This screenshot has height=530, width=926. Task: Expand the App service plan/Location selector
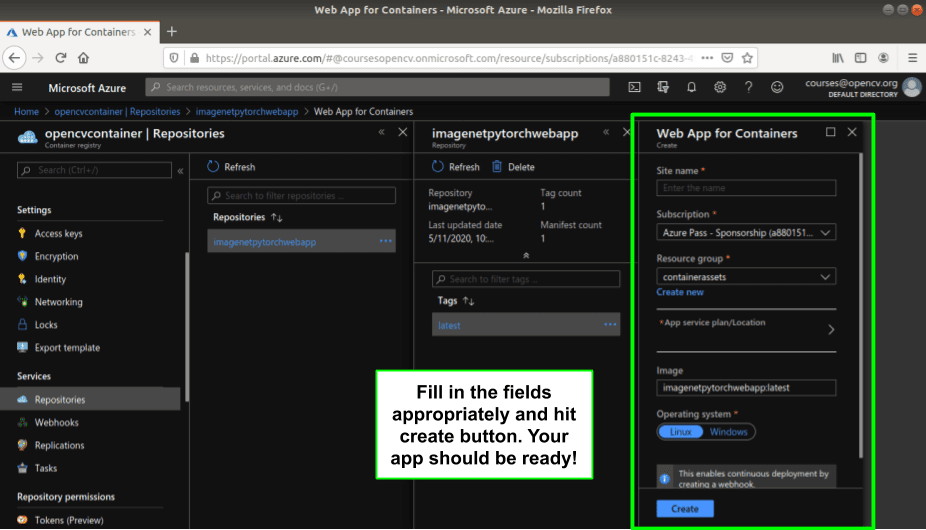(x=746, y=330)
